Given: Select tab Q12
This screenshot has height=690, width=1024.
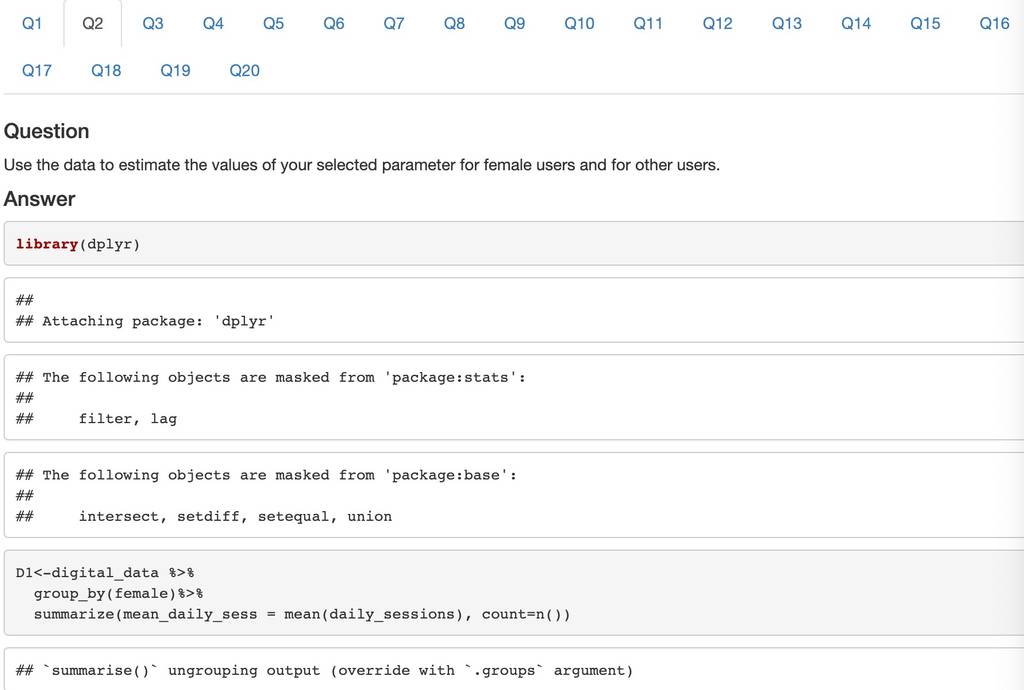Looking at the screenshot, I should [x=717, y=24].
